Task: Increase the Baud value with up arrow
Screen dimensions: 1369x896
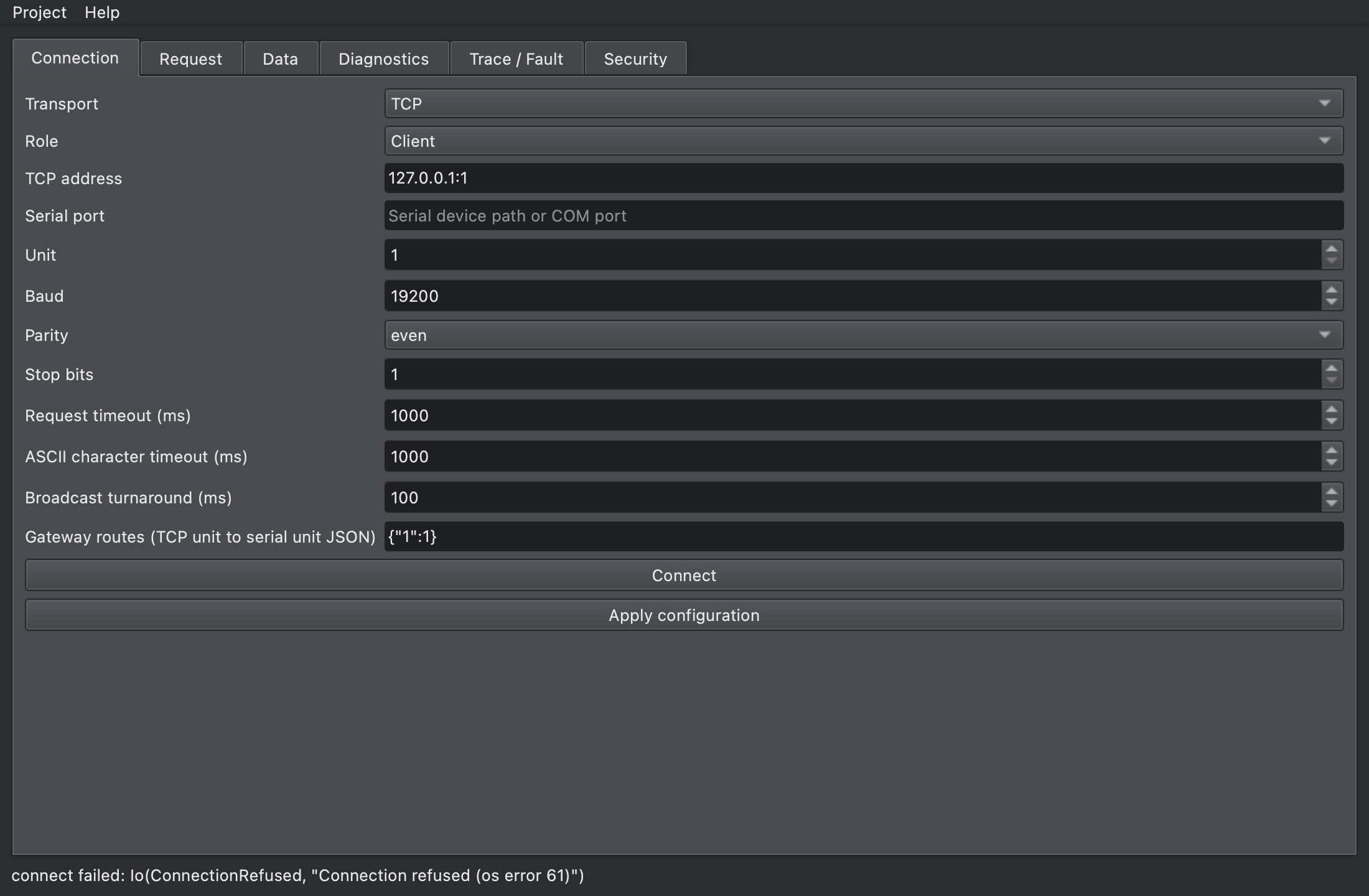Action: point(1332,289)
